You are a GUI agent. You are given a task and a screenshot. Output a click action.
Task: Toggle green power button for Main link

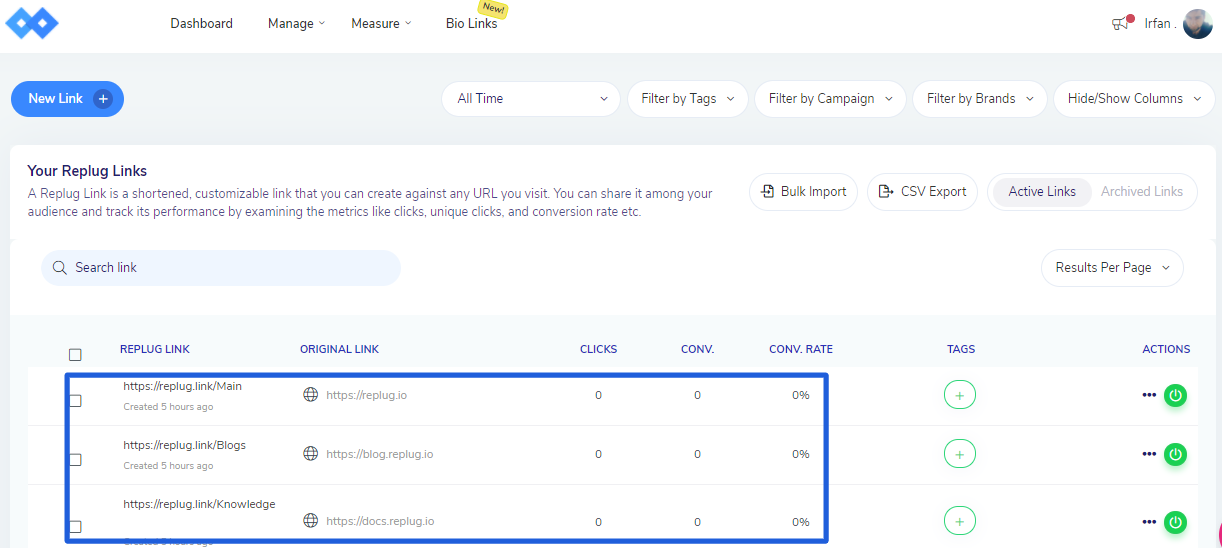[1176, 395]
